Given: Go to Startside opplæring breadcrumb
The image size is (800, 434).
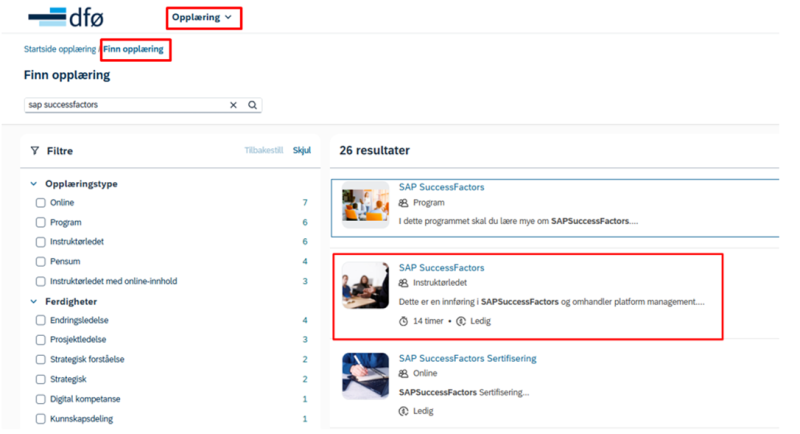Looking at the screenshot, I should [x=60, y=49].
